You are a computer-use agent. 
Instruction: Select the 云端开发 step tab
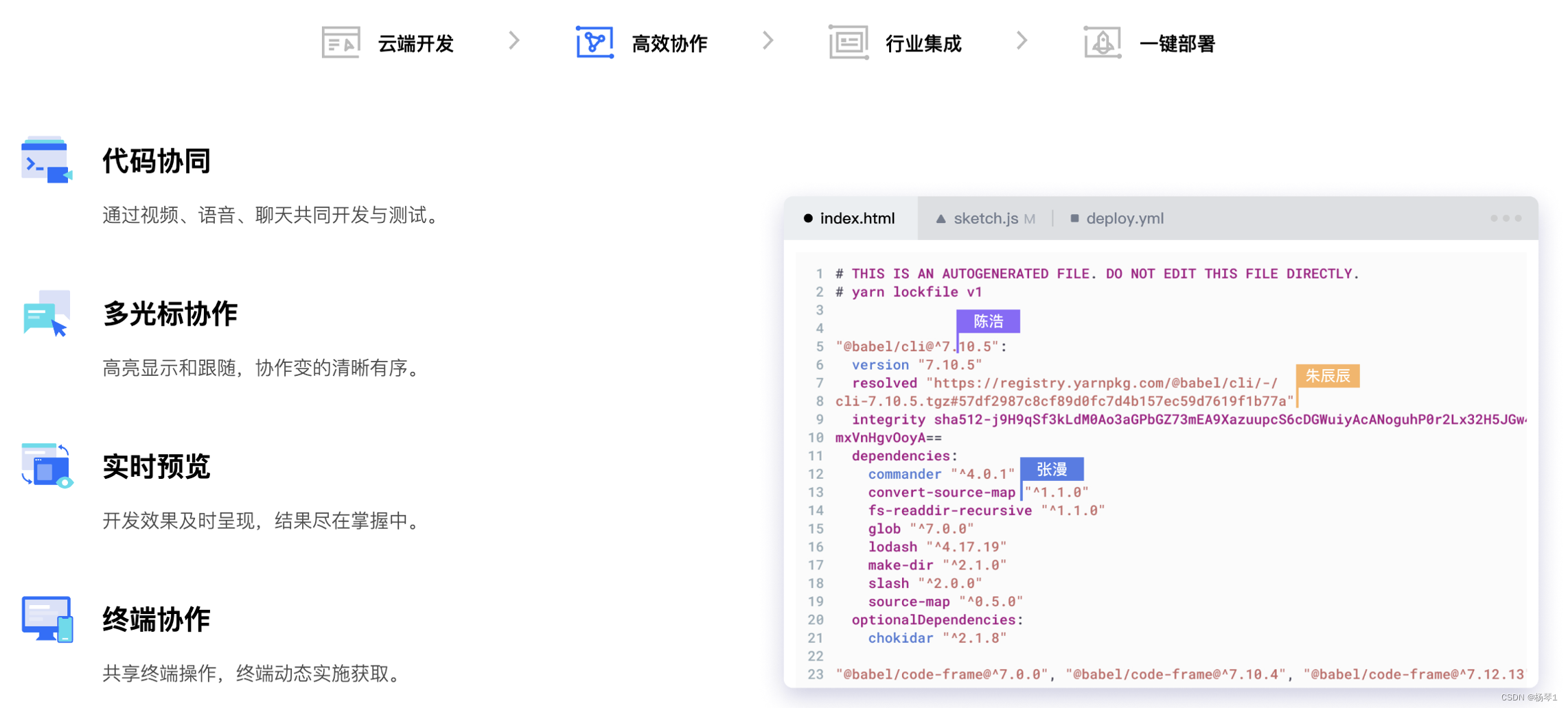pos(389,43)
